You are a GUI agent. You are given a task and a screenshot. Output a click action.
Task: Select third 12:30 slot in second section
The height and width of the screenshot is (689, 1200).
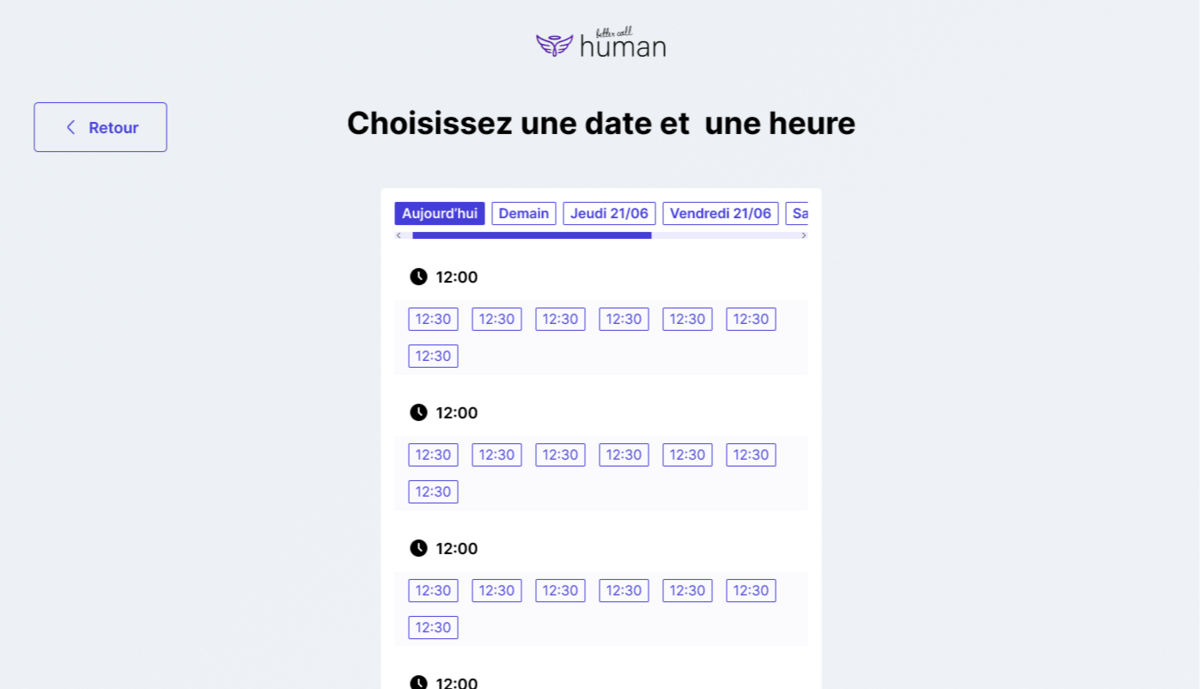560,455
